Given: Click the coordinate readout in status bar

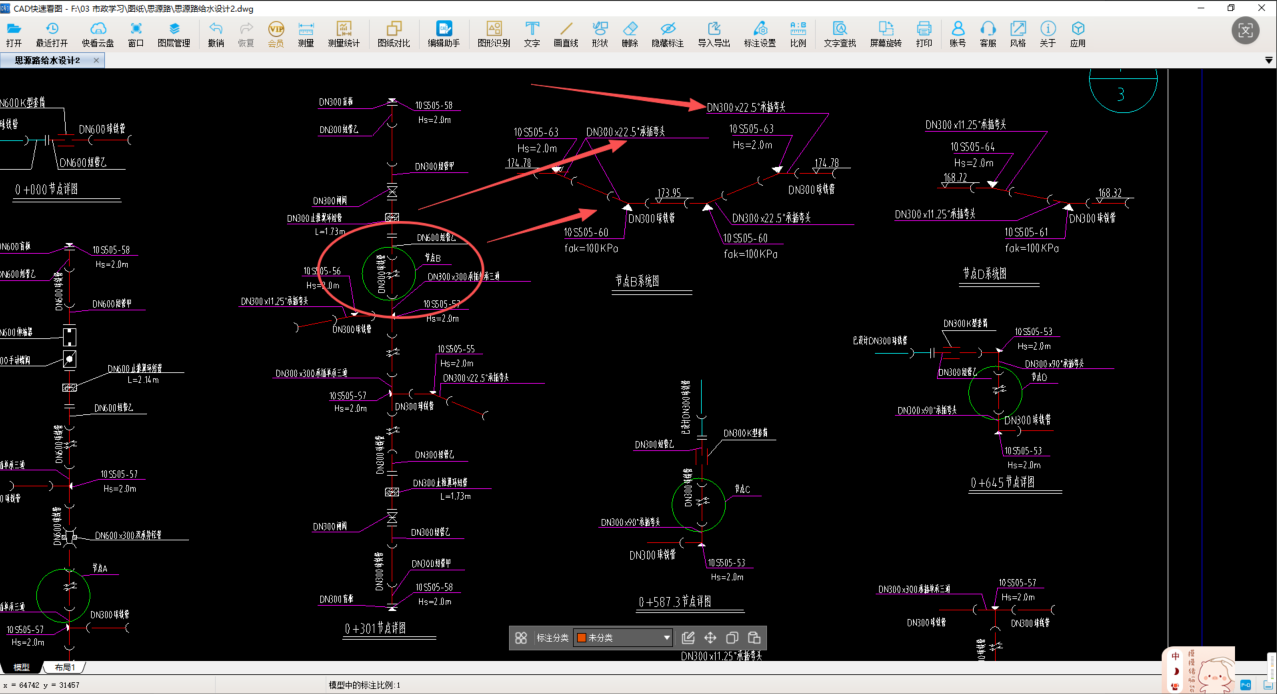Looking at the screenshot, I should (x=42, y=685).
